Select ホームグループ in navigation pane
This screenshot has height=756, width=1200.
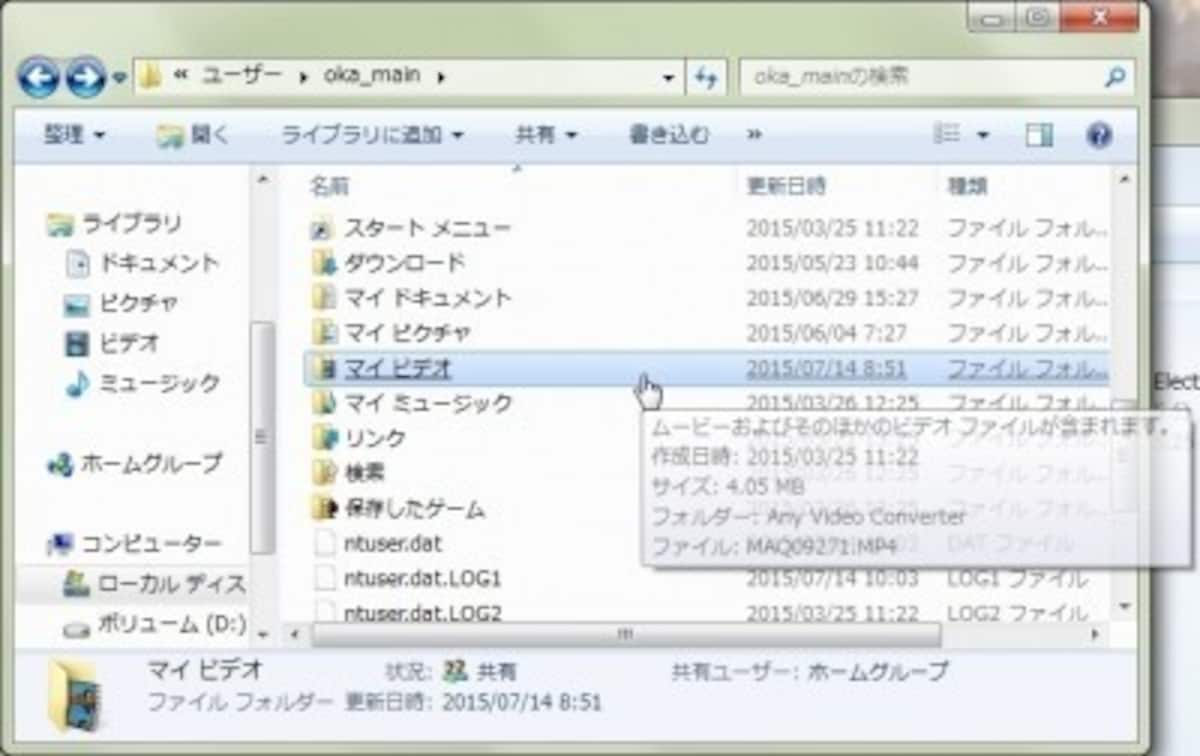tap(136, 463)
